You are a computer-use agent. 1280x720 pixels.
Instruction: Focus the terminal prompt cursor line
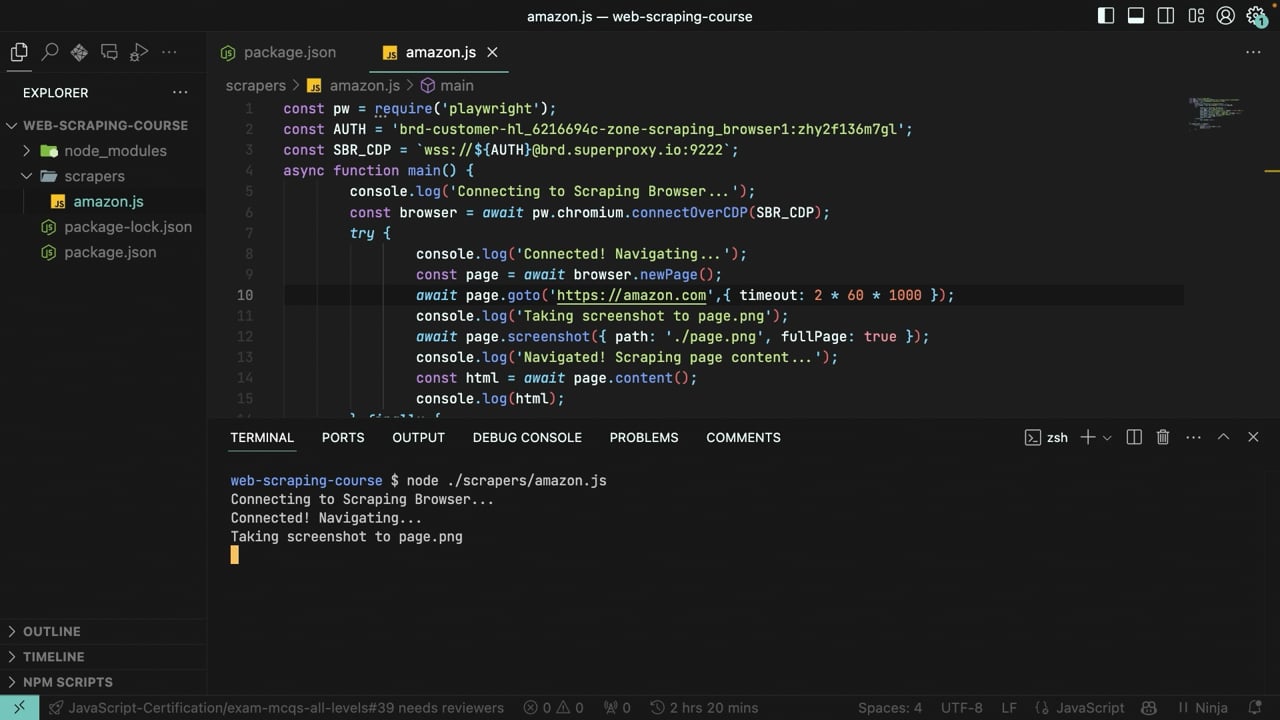235,555
